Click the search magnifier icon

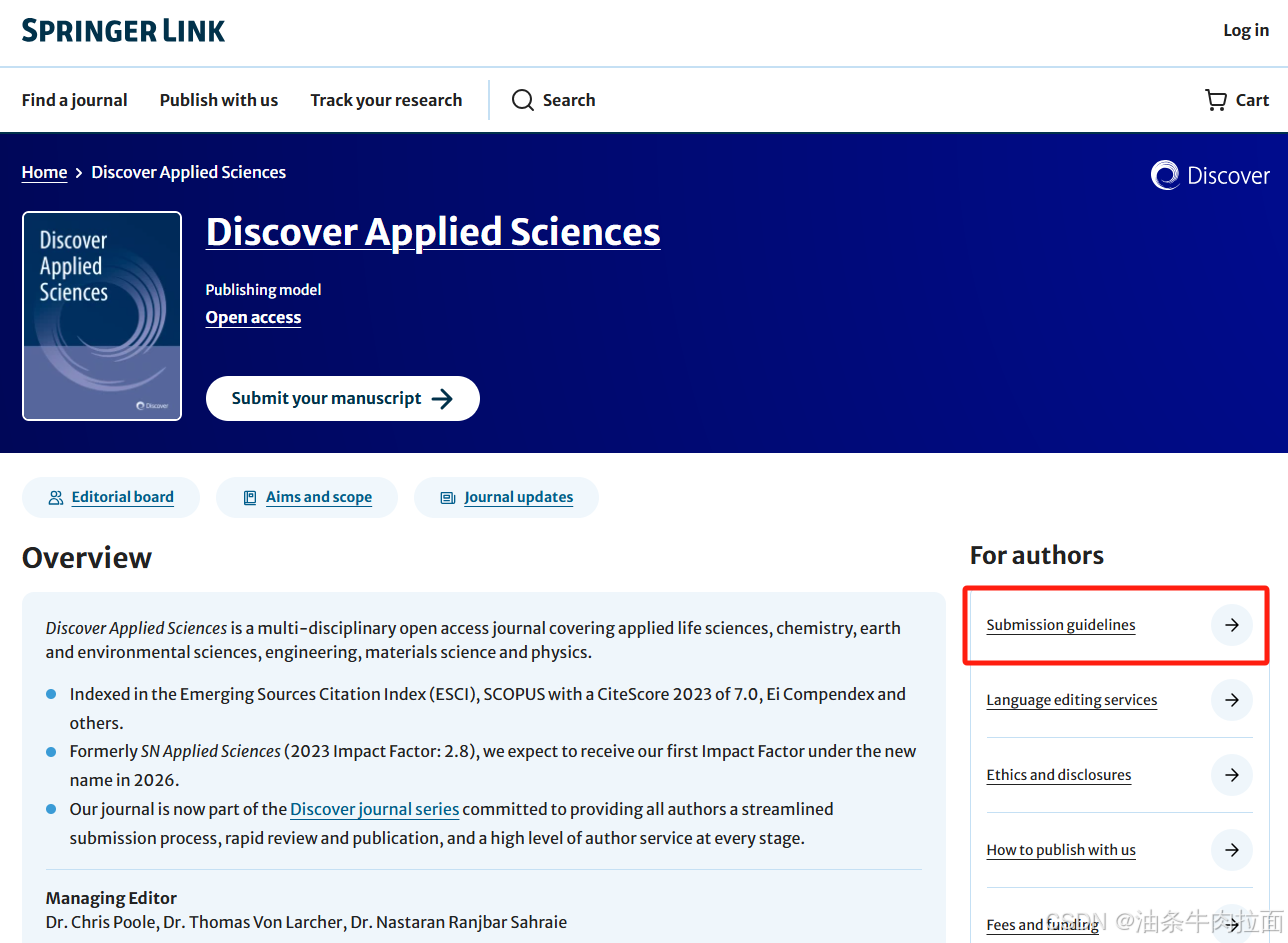pos(522,100)
